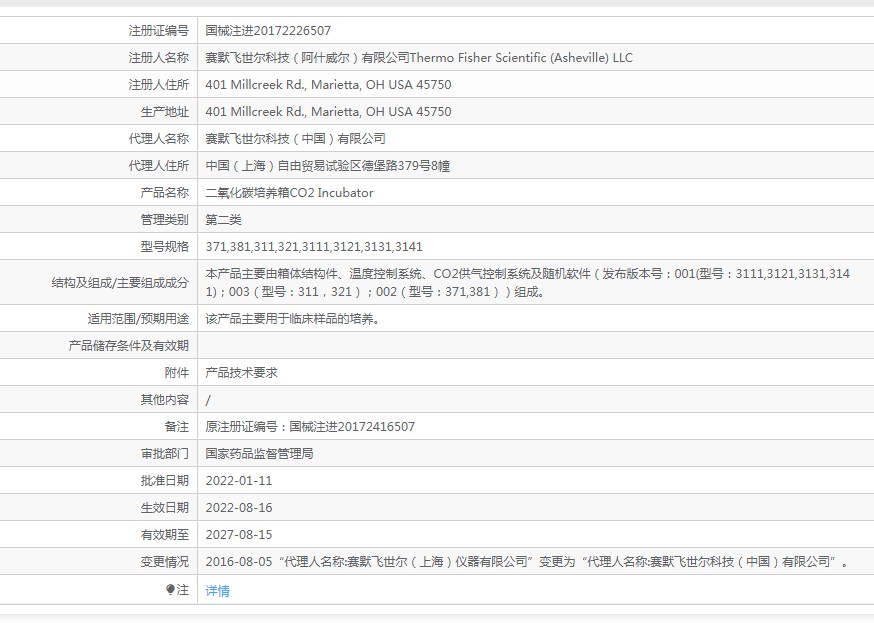Select agent name 赛默飞世尔科技（中国）有限公司
This screenshot has height=623, width=874.
(x=295, y=139)
